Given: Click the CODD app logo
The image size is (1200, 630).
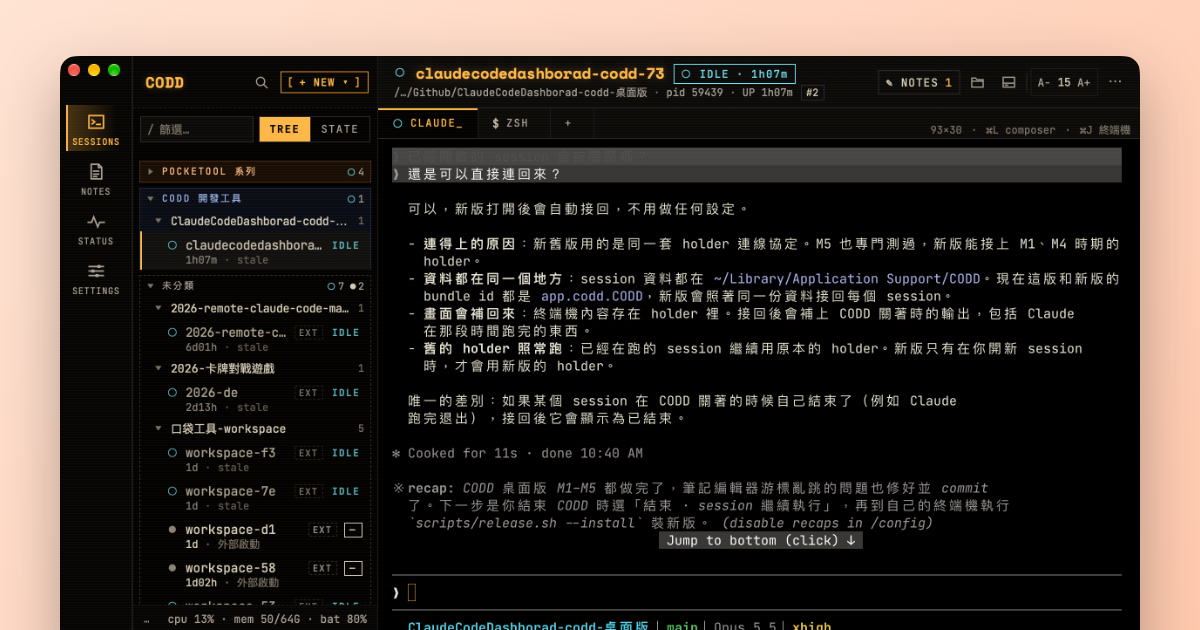Looking at the screenshot, I should [x=164, y=83].
